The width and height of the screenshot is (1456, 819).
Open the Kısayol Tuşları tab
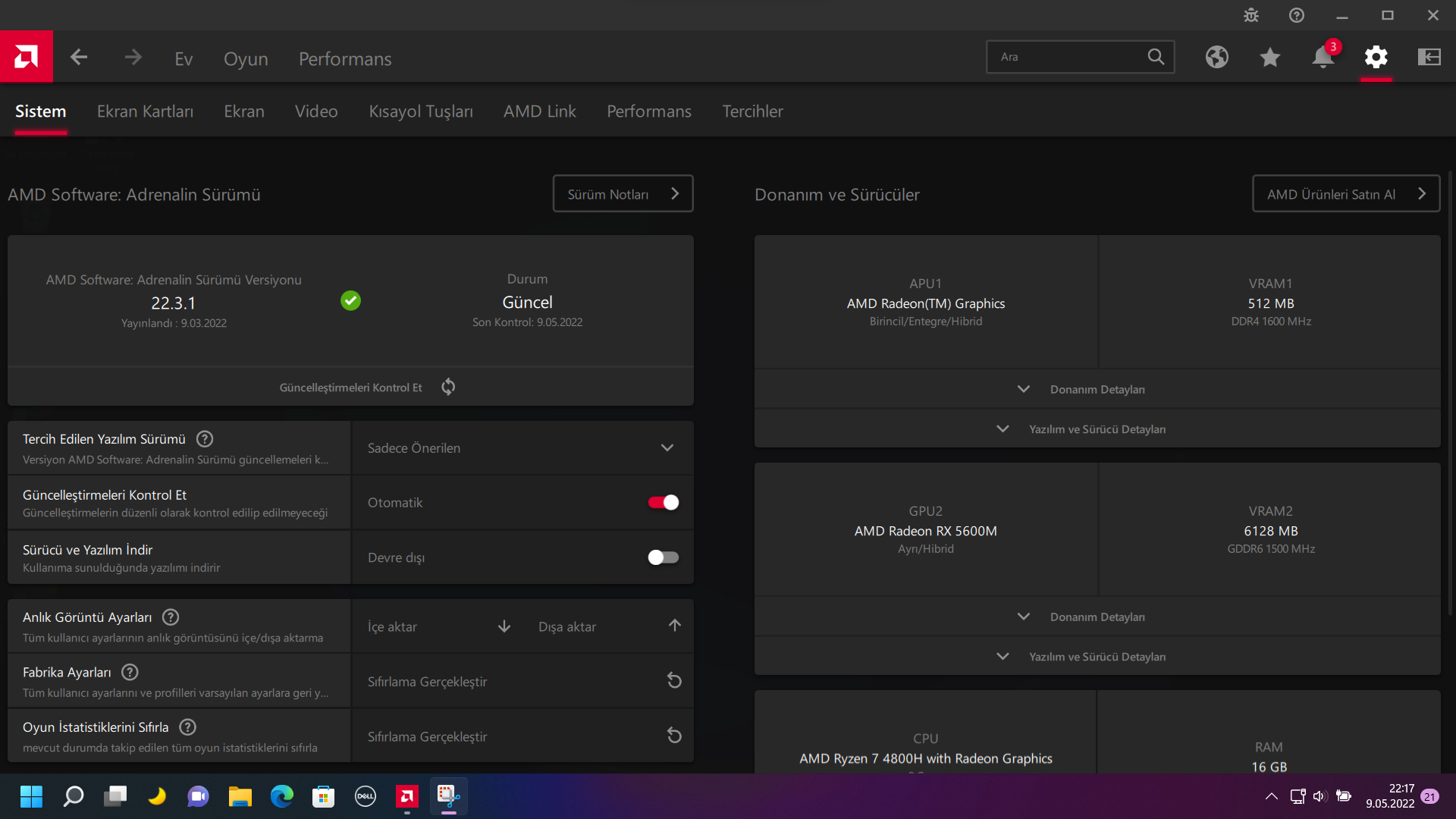tap(420, 111)
